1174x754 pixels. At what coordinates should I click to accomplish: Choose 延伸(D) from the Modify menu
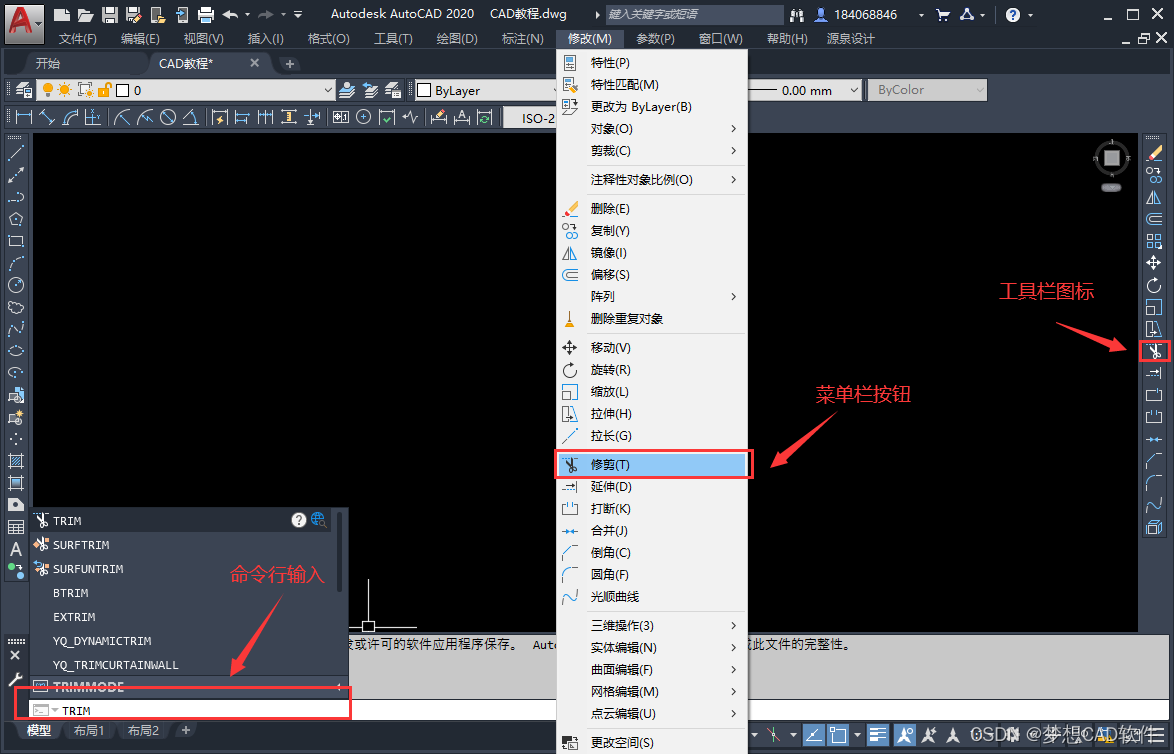tap(651, 487)
